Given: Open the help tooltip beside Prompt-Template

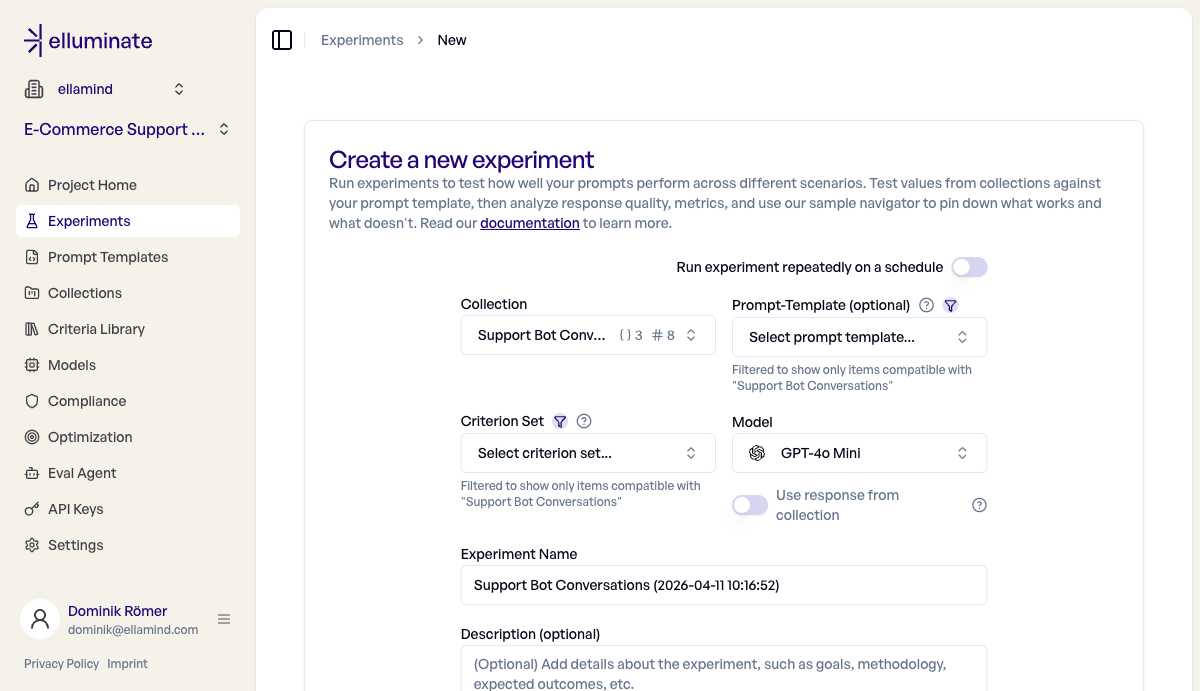Looking at the screenshot, I should click(x=926, y=305).
